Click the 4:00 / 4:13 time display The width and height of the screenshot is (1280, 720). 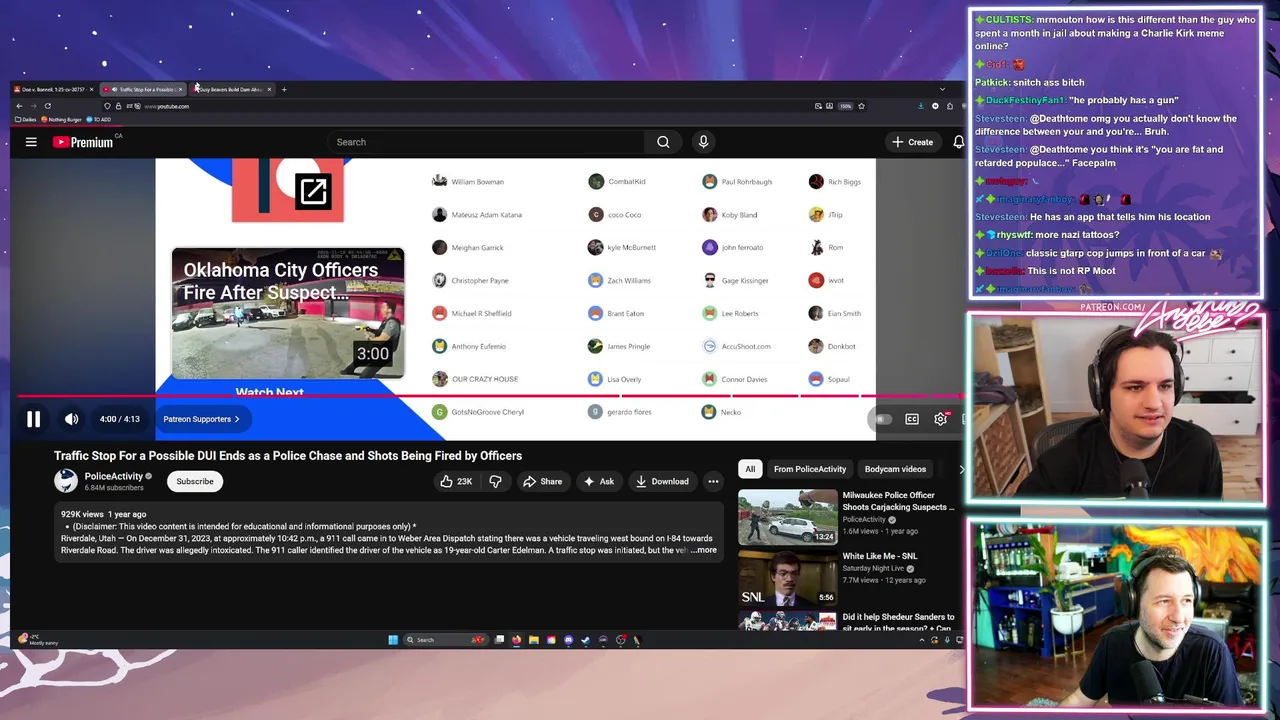(x=120, y=419)
